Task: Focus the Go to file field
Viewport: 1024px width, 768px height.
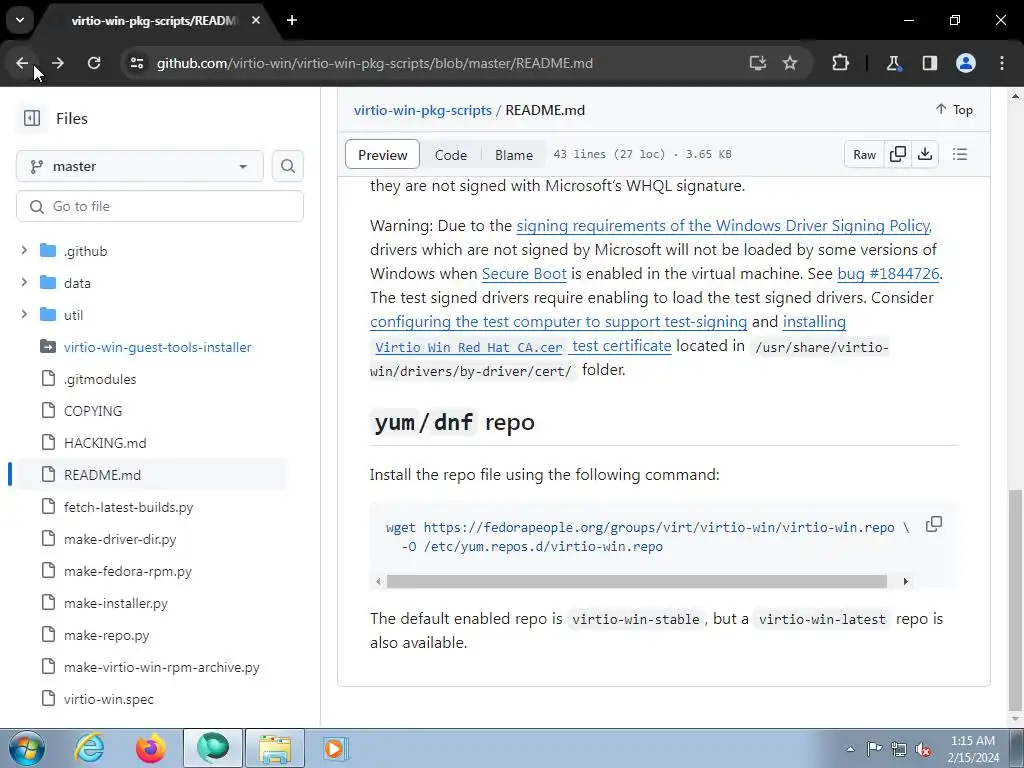Action: 160,206
